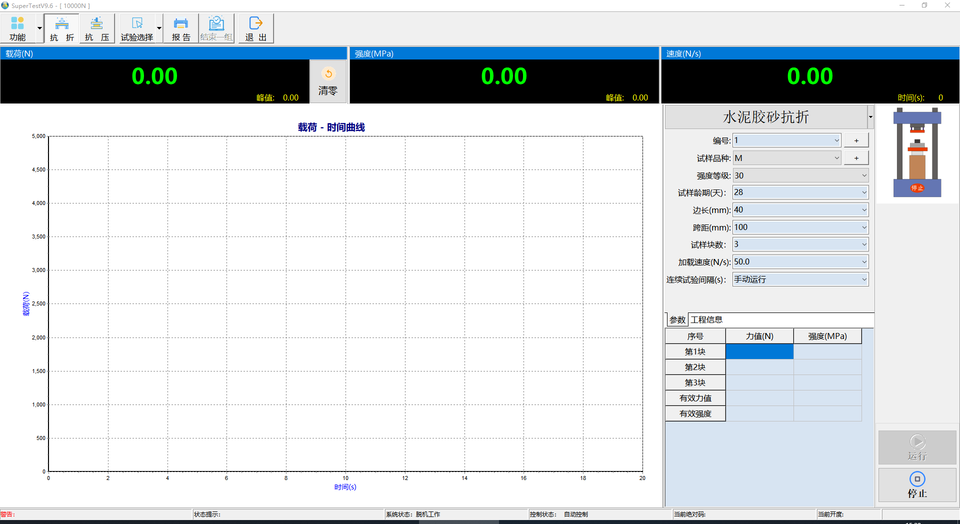Switch to the 抗压 compression test mode
The width and height of the screenshot is (960, 524).
pyautogui.click(x=97, y=28)
